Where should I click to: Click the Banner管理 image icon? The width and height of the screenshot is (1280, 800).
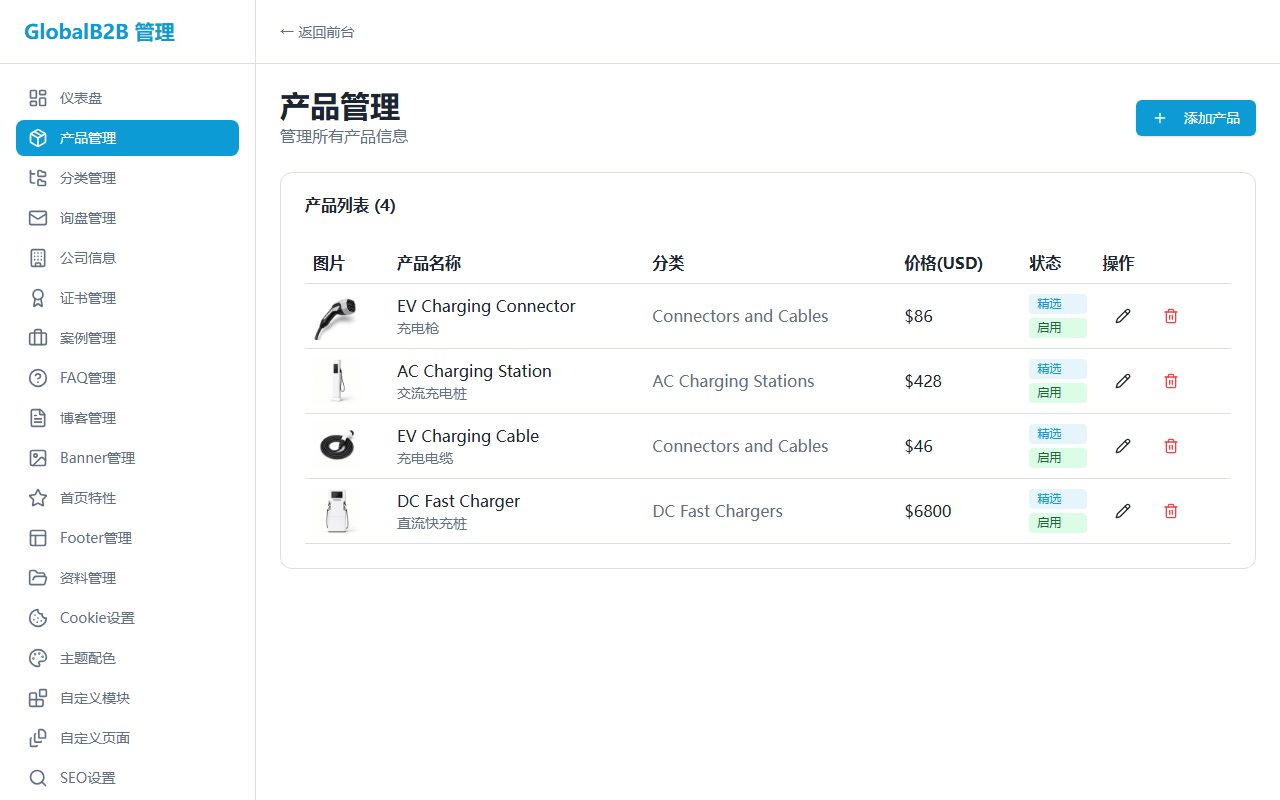pyautogui.click(x=38, y=458)
